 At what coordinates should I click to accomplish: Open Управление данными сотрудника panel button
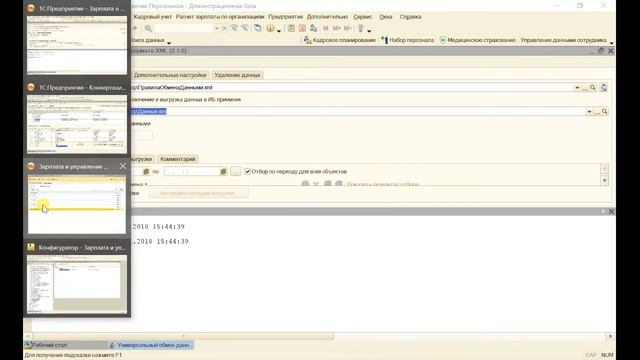563,40
